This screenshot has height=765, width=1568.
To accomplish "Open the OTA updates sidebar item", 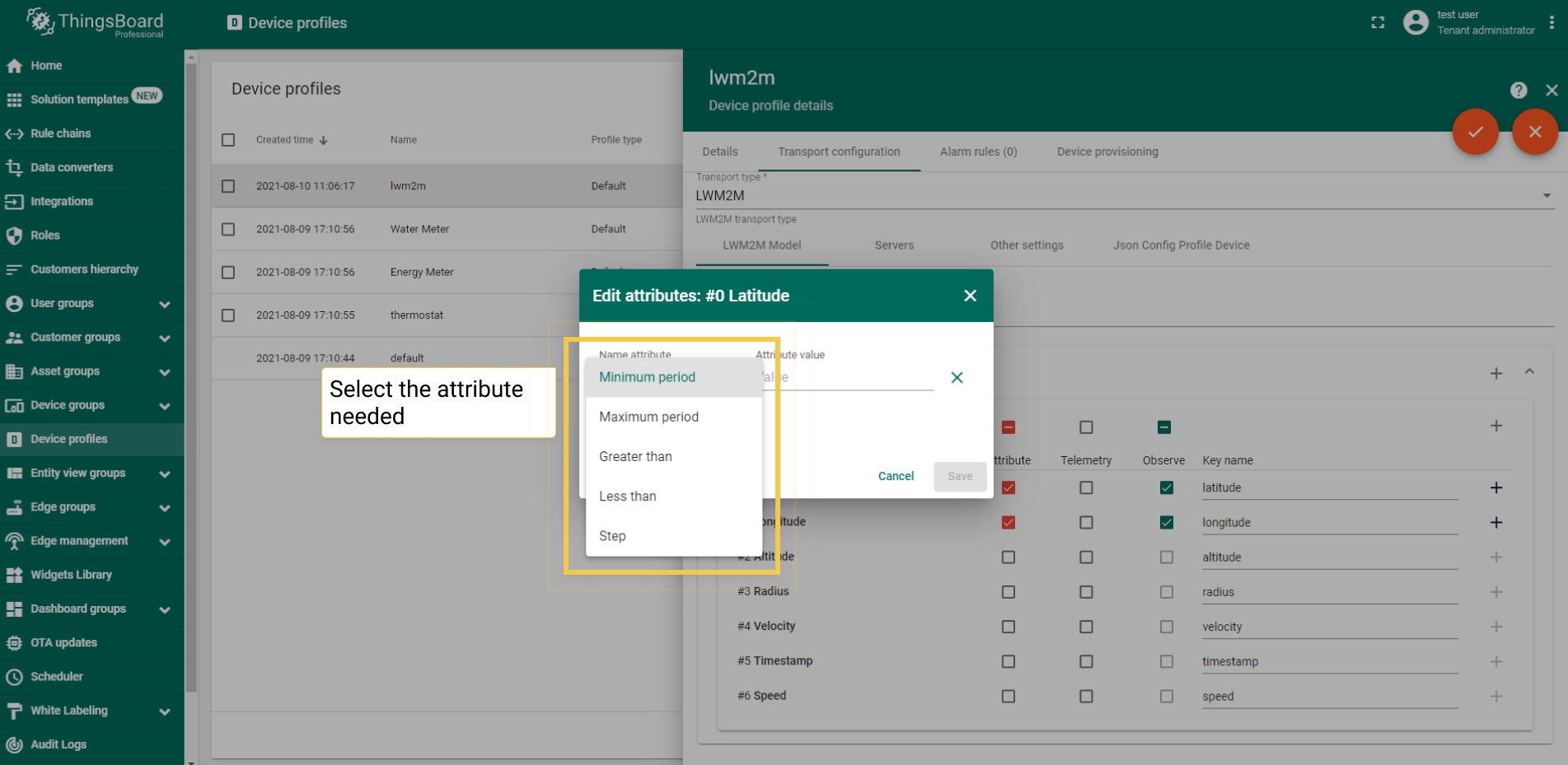I will pyautogui.click(x=63, y=642).
